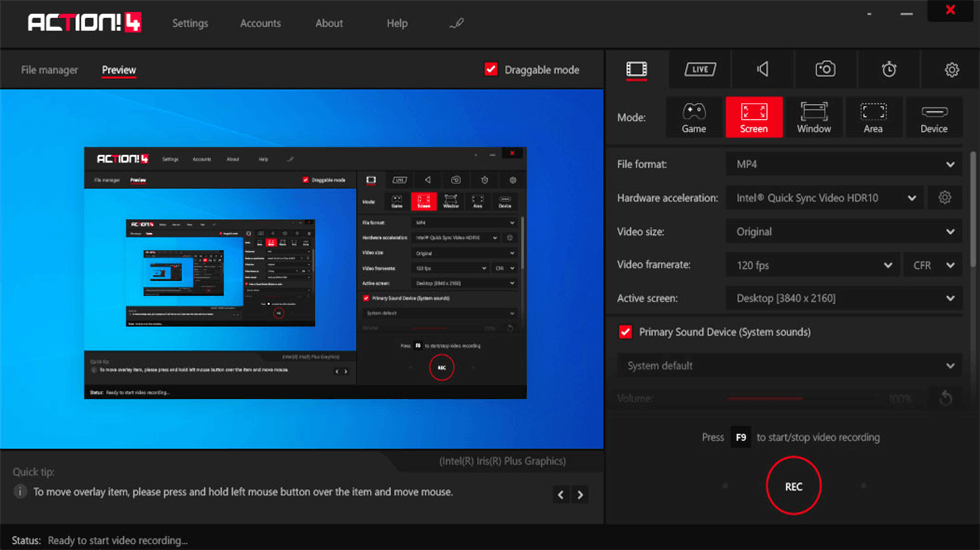Expand the Active screen dropdown
980x550 pixels.
click(x=843, y=298)
